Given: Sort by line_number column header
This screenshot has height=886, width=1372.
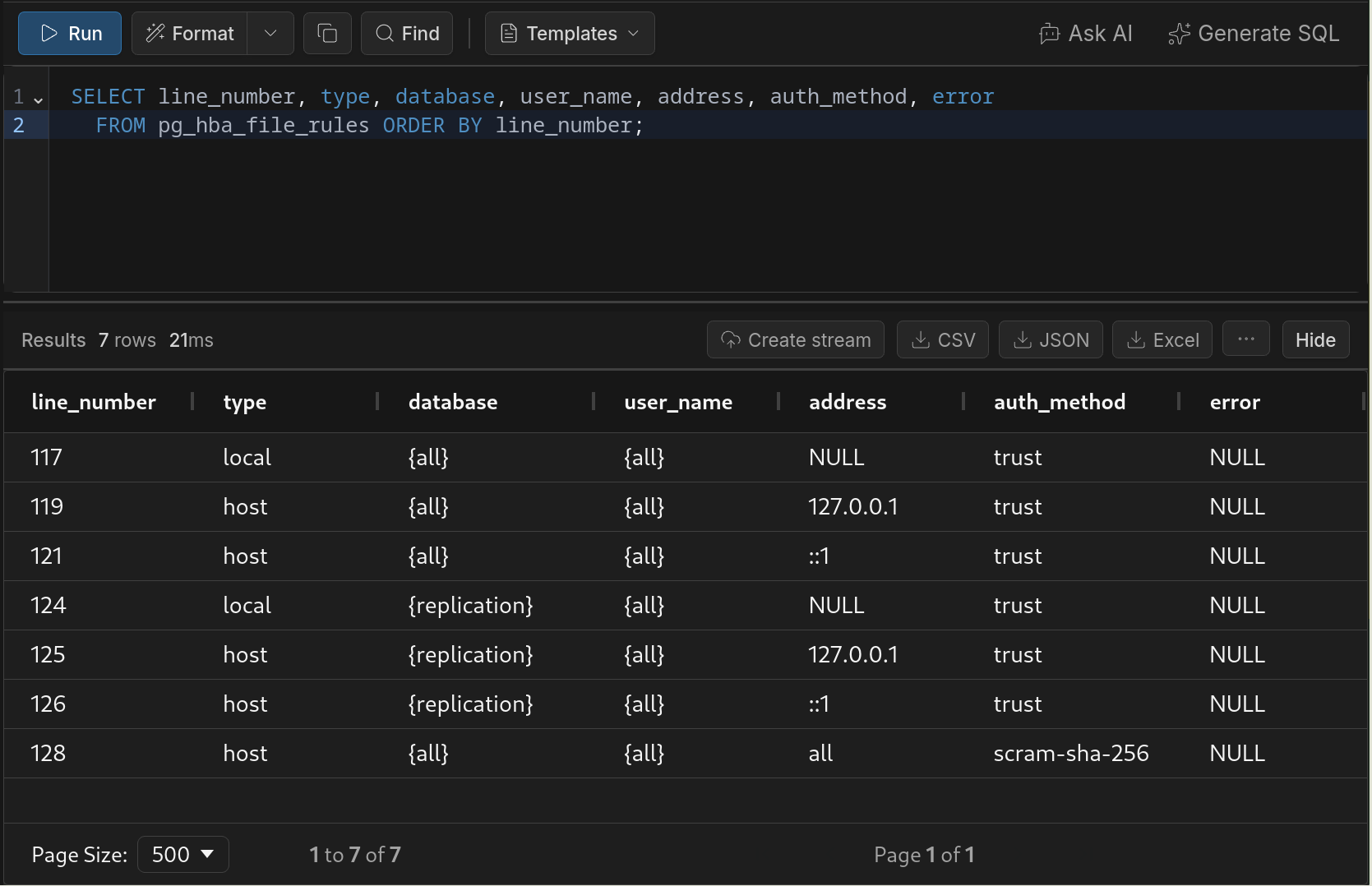Looking at the screenshot, I should (94, 402).
